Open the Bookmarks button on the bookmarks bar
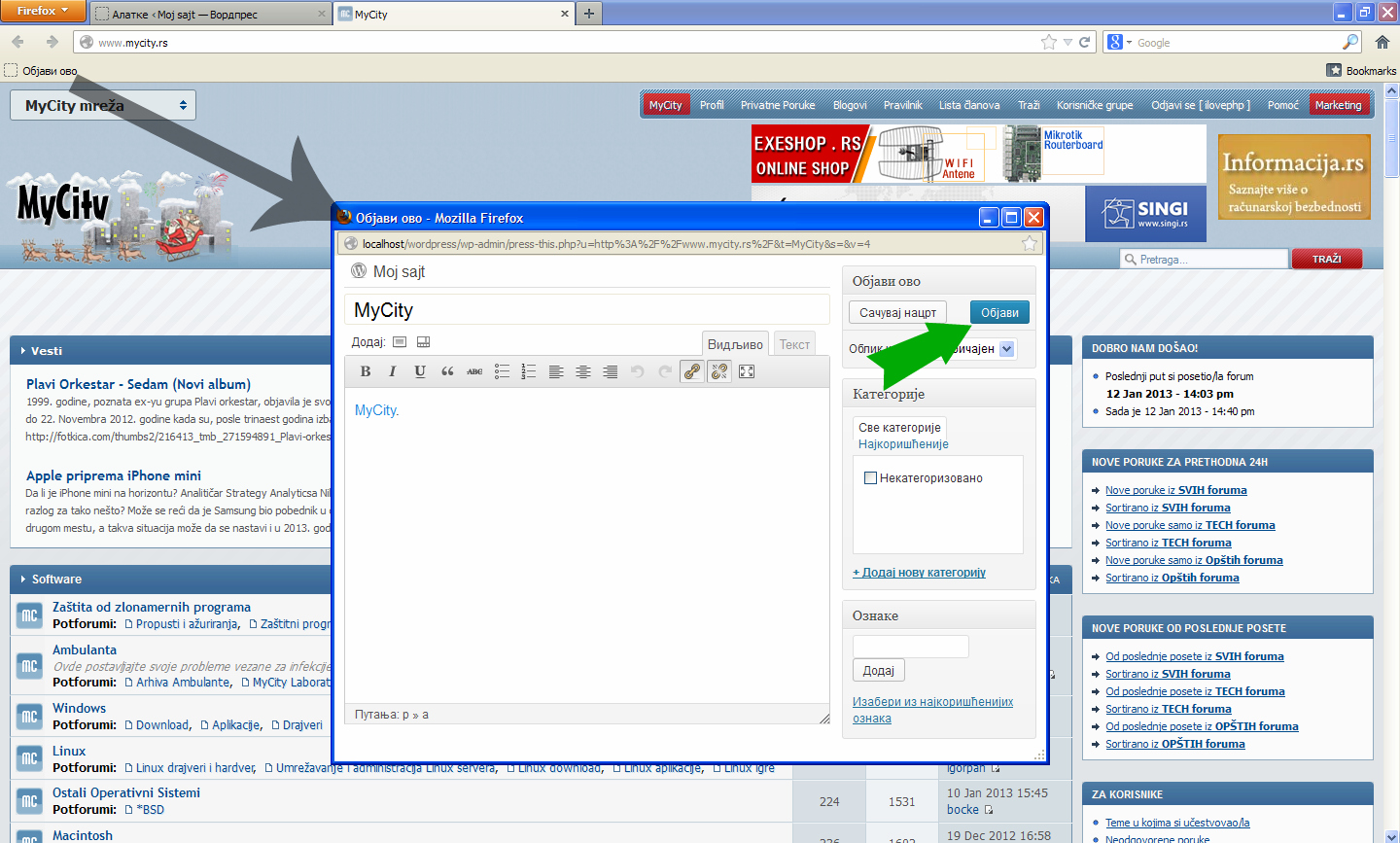This screenshot has height=843, width=1400. [1361, 71]
